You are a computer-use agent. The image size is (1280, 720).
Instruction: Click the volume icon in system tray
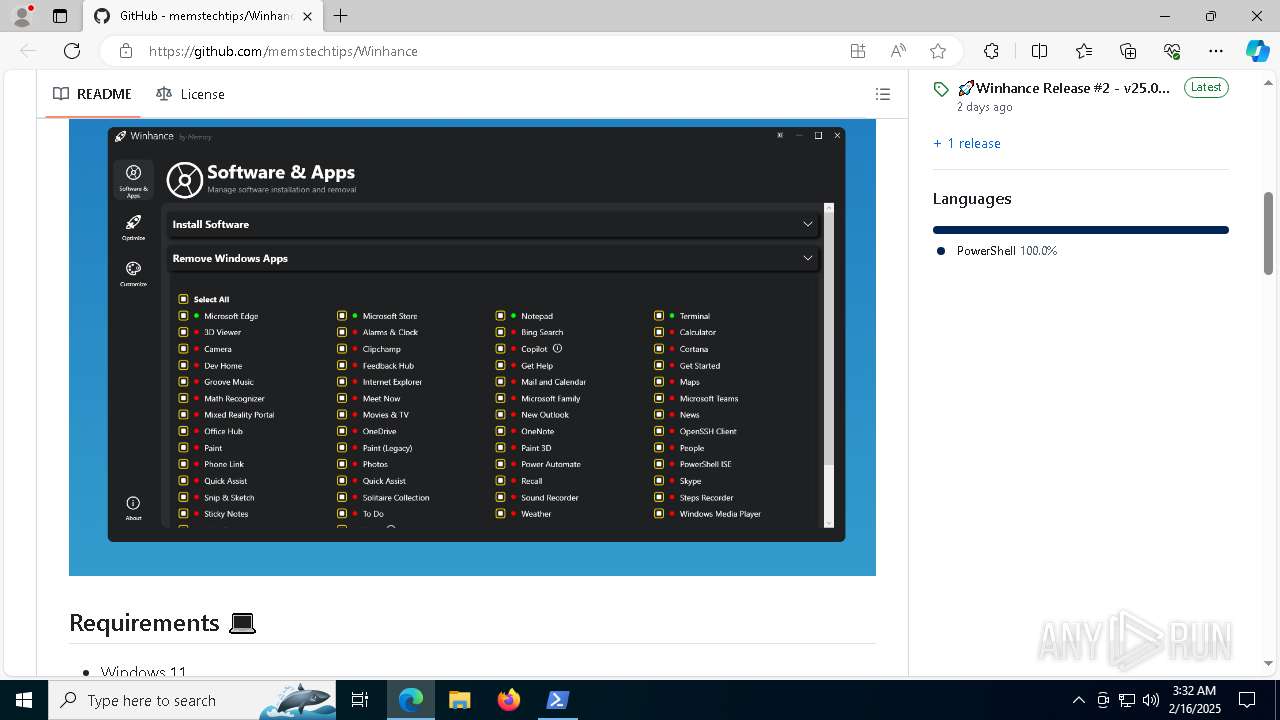(x=1150, y=700)
